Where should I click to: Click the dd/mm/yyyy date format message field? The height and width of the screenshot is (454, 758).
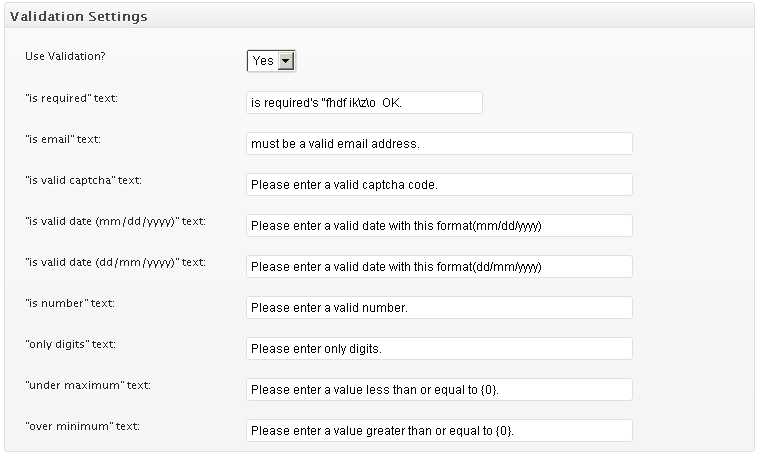[x=439, y=267]
